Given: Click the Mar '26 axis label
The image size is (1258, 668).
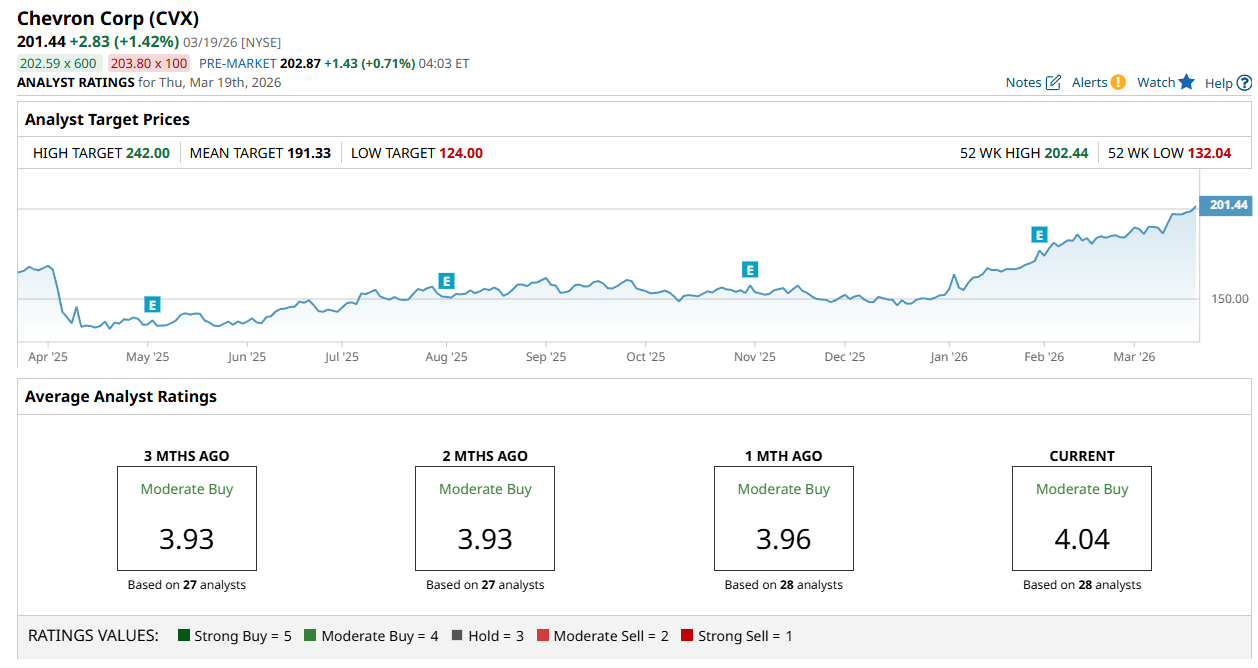Looking at the screenshot, I should pyautogui.click(x=1134, y=357).
